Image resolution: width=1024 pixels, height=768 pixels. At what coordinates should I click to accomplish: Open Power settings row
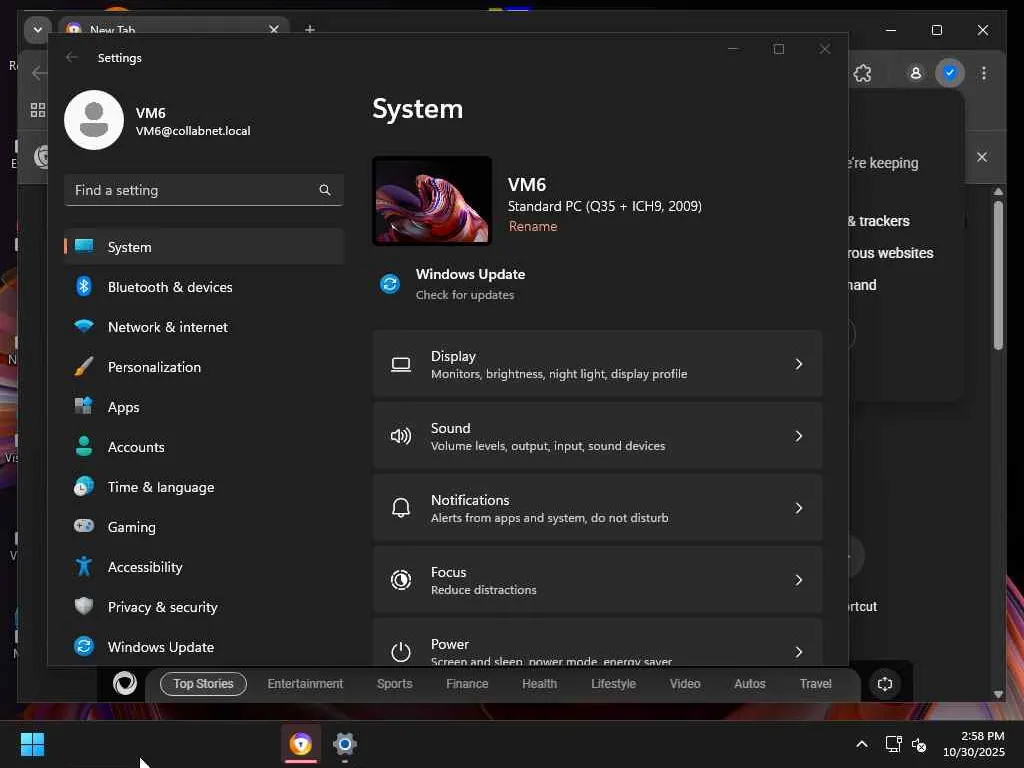(598, 643)
